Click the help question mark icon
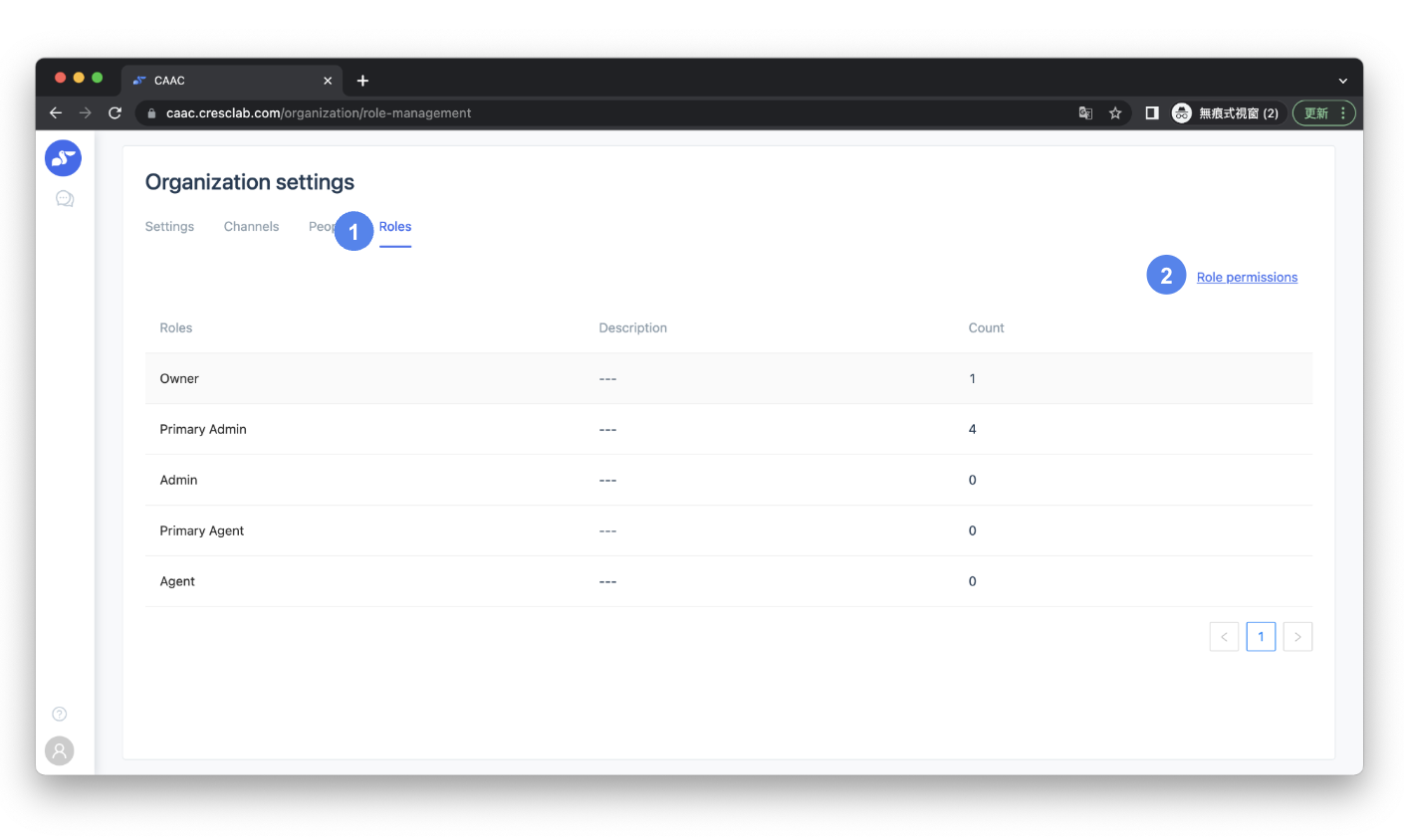Screen dimensions: 1404x840 click(x=60, y=714)
